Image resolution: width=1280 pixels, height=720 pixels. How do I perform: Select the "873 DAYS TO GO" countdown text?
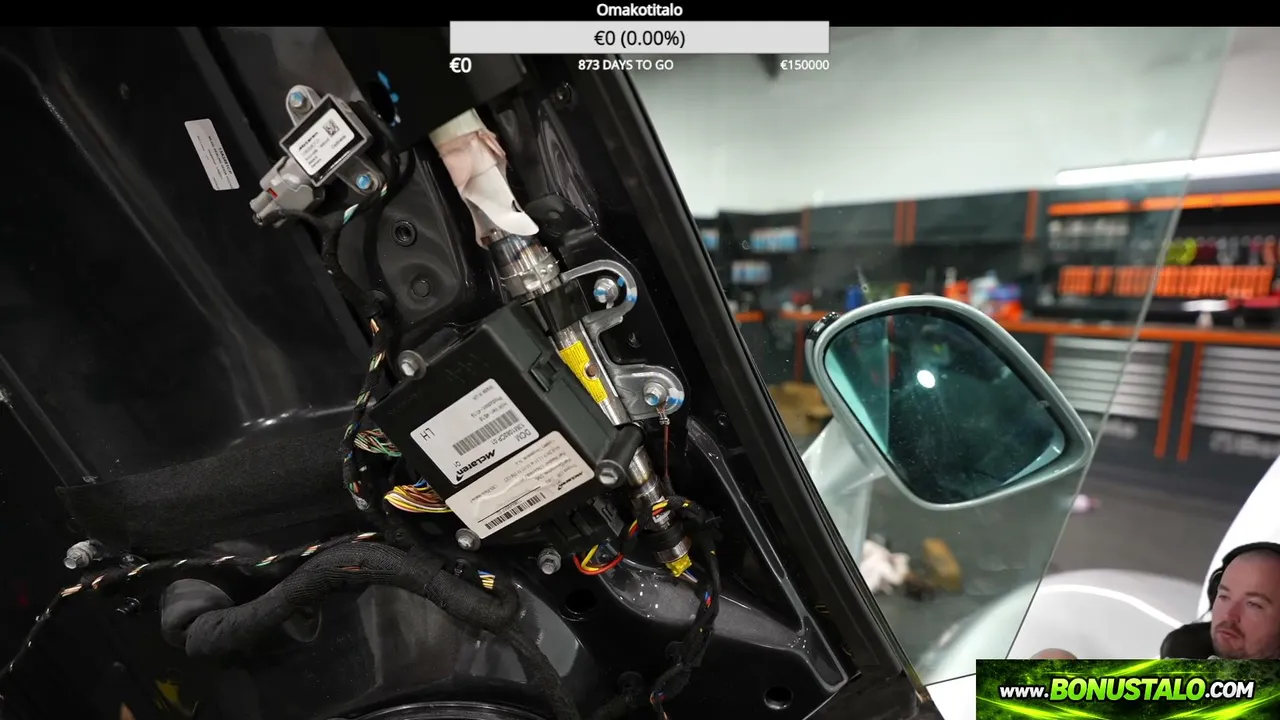tap(625, 65)
